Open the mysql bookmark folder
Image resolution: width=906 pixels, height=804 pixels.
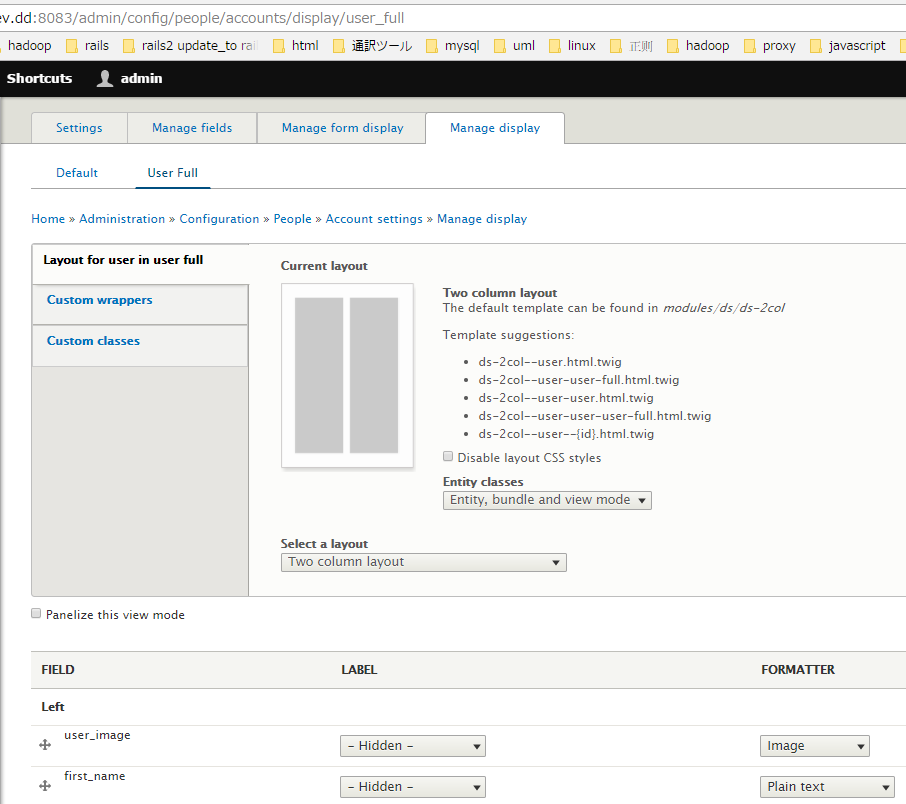tap(452, 46)
